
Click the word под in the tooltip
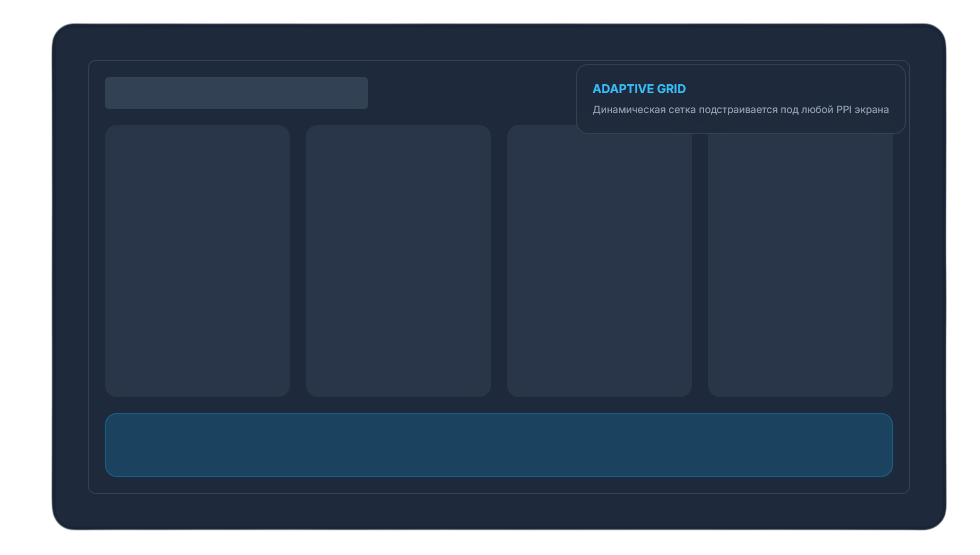click(x=791, y=110)
